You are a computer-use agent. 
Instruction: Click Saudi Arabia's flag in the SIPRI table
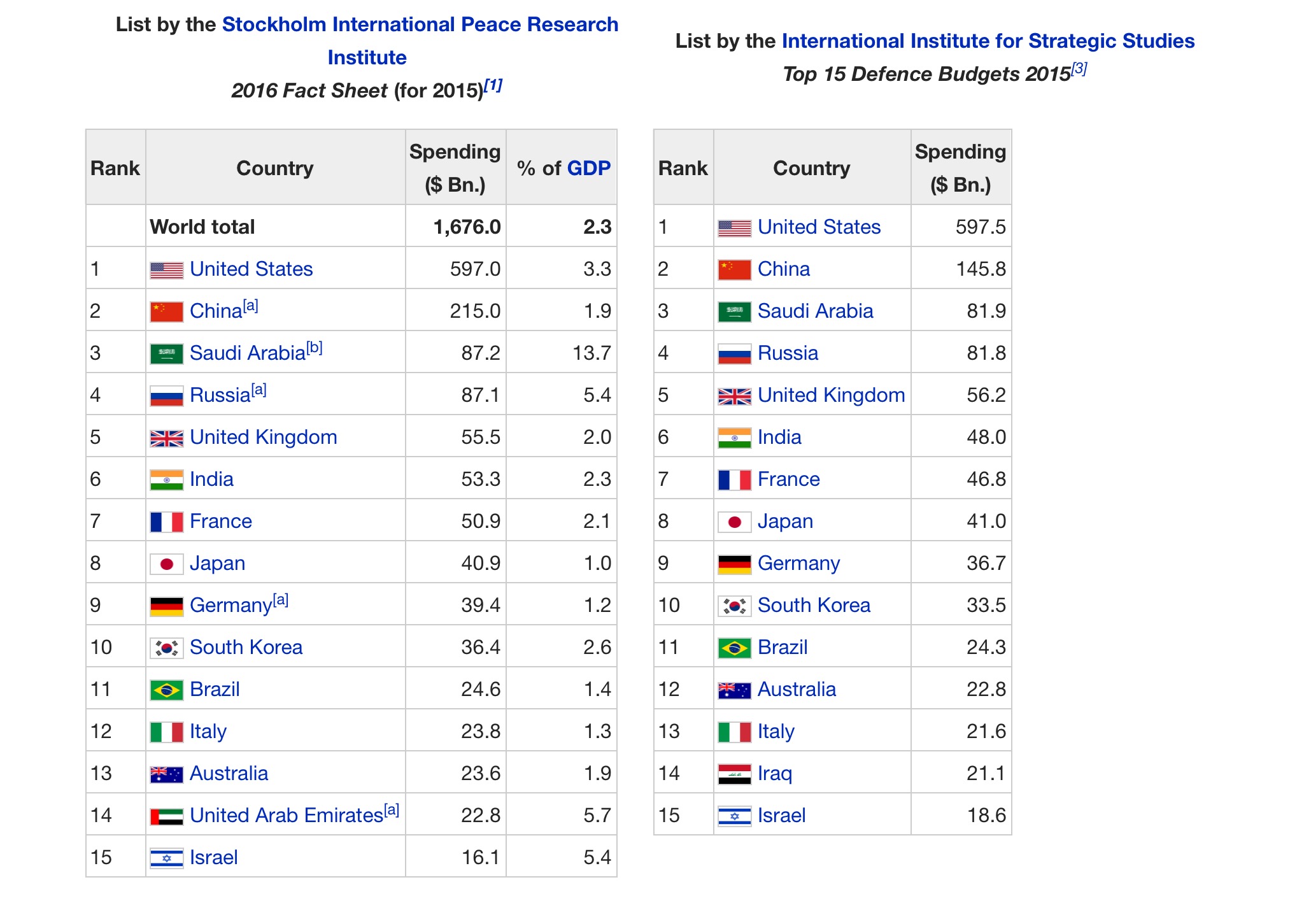pos(167,354)
